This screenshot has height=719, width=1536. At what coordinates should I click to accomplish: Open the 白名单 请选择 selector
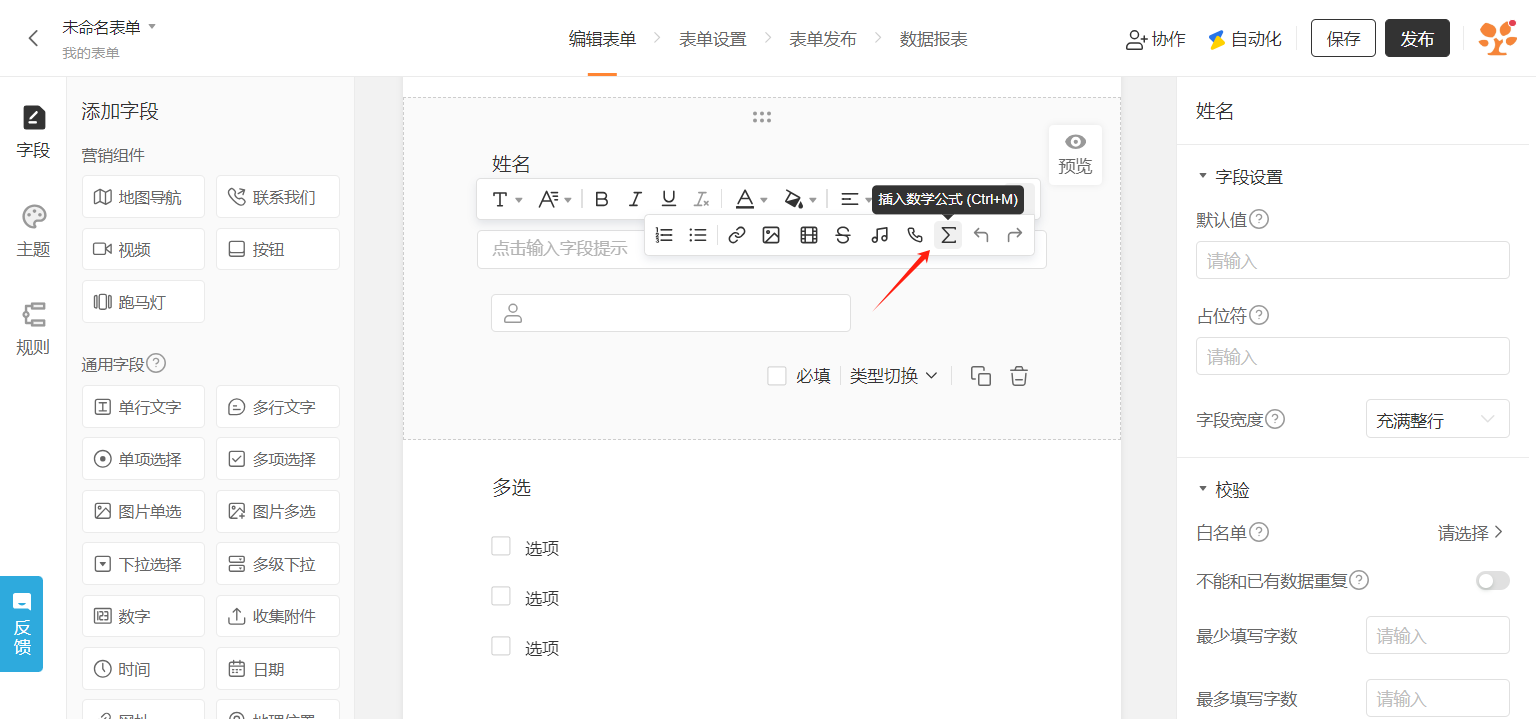1471,533
